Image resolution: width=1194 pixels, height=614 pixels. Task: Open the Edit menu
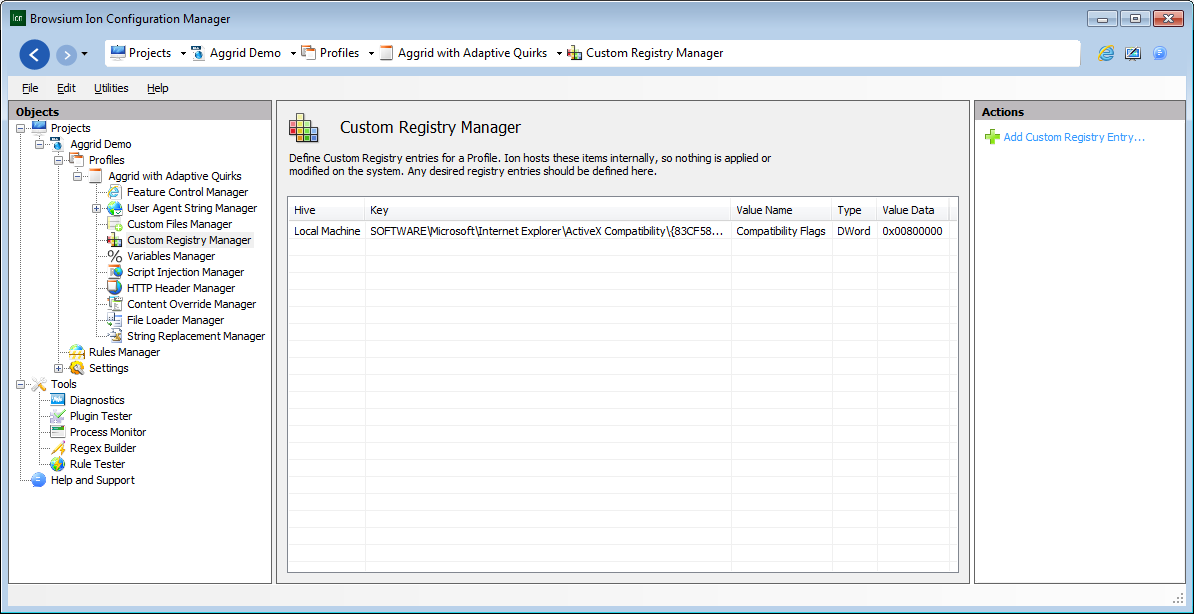(x=66, y=88)
